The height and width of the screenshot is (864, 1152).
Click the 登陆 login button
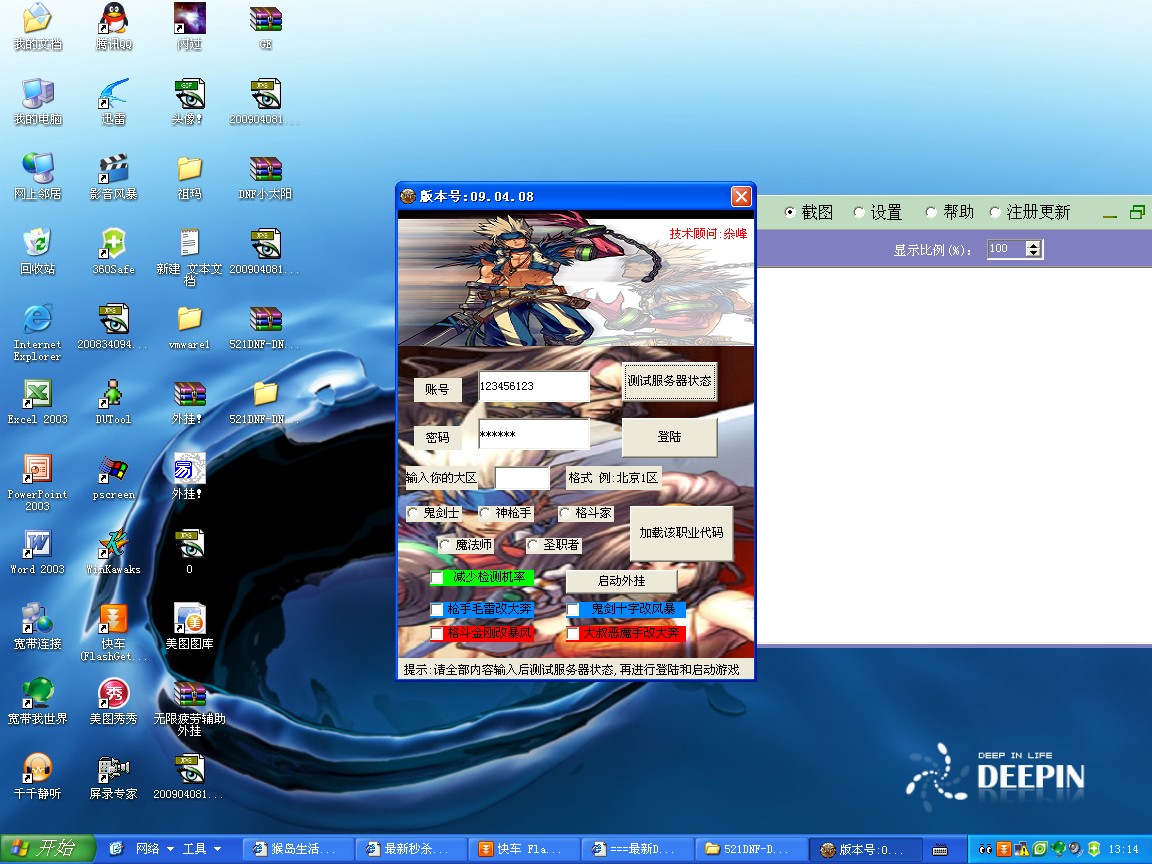coord(669,437)
